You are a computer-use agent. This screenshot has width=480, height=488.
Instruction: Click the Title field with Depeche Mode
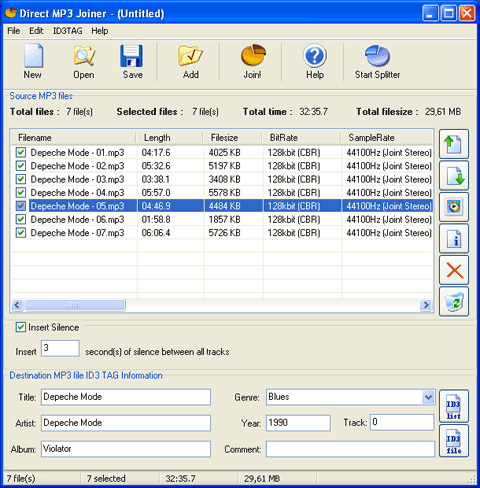pos(126,397)
